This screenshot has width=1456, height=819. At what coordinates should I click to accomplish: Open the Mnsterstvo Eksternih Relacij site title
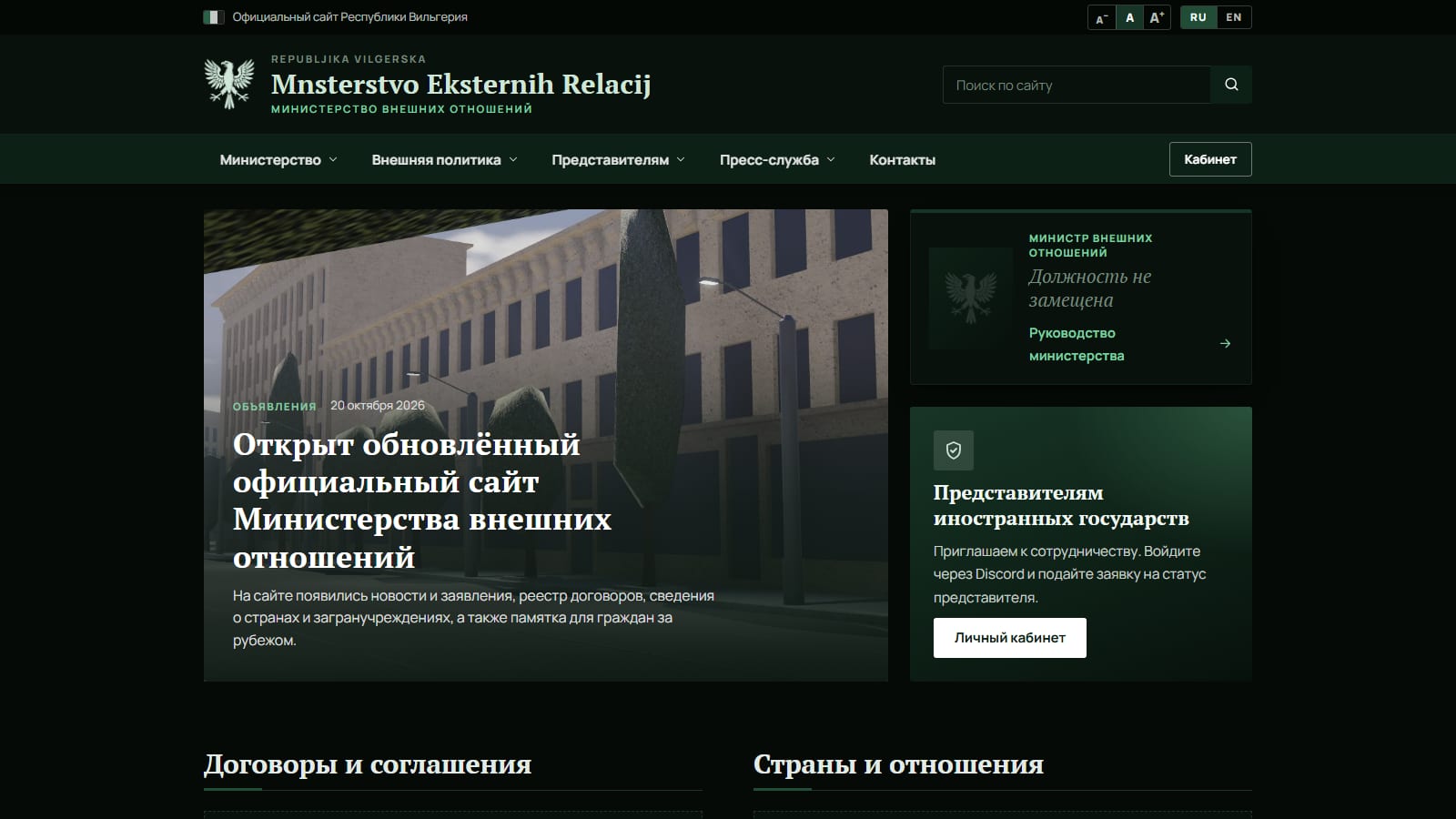[460, 84]
